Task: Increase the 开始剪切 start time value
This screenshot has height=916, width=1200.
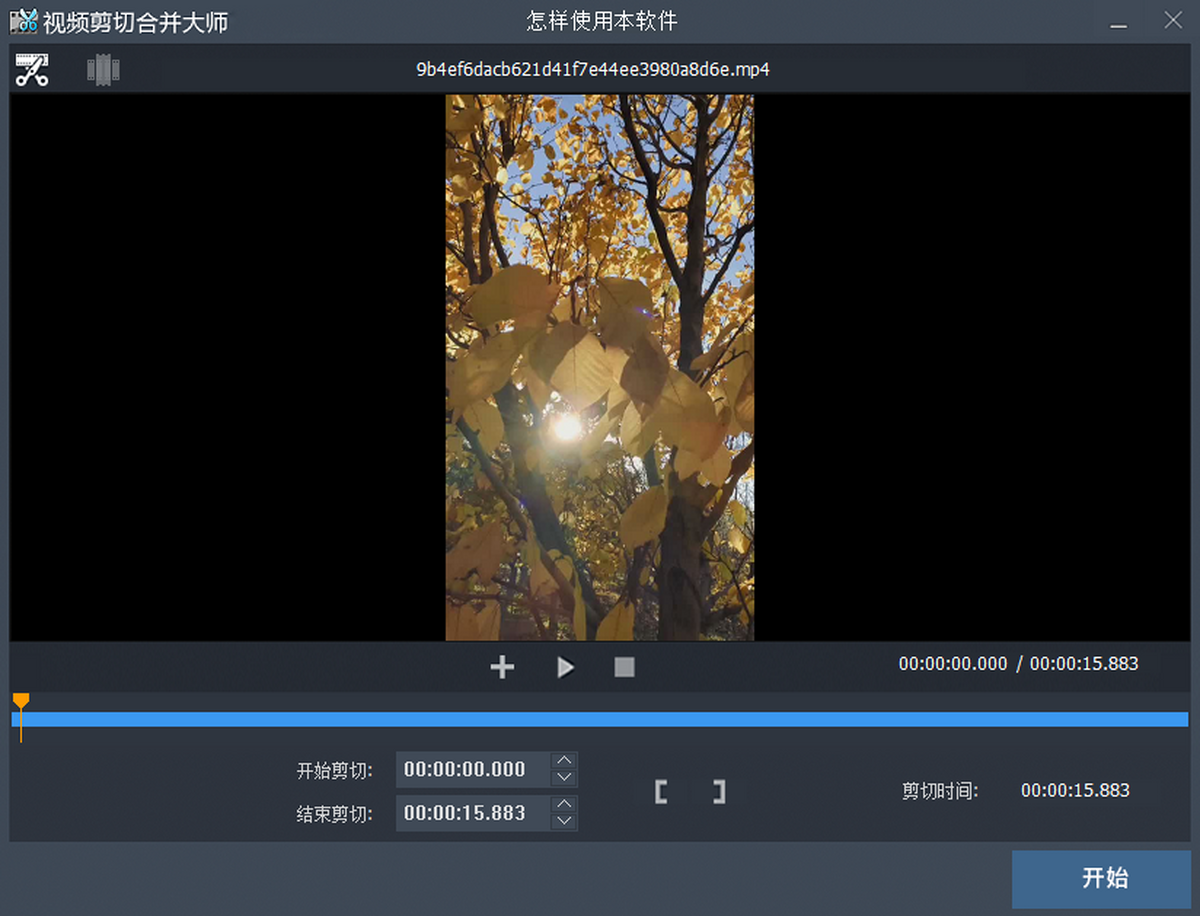Action: click(564, 761)
